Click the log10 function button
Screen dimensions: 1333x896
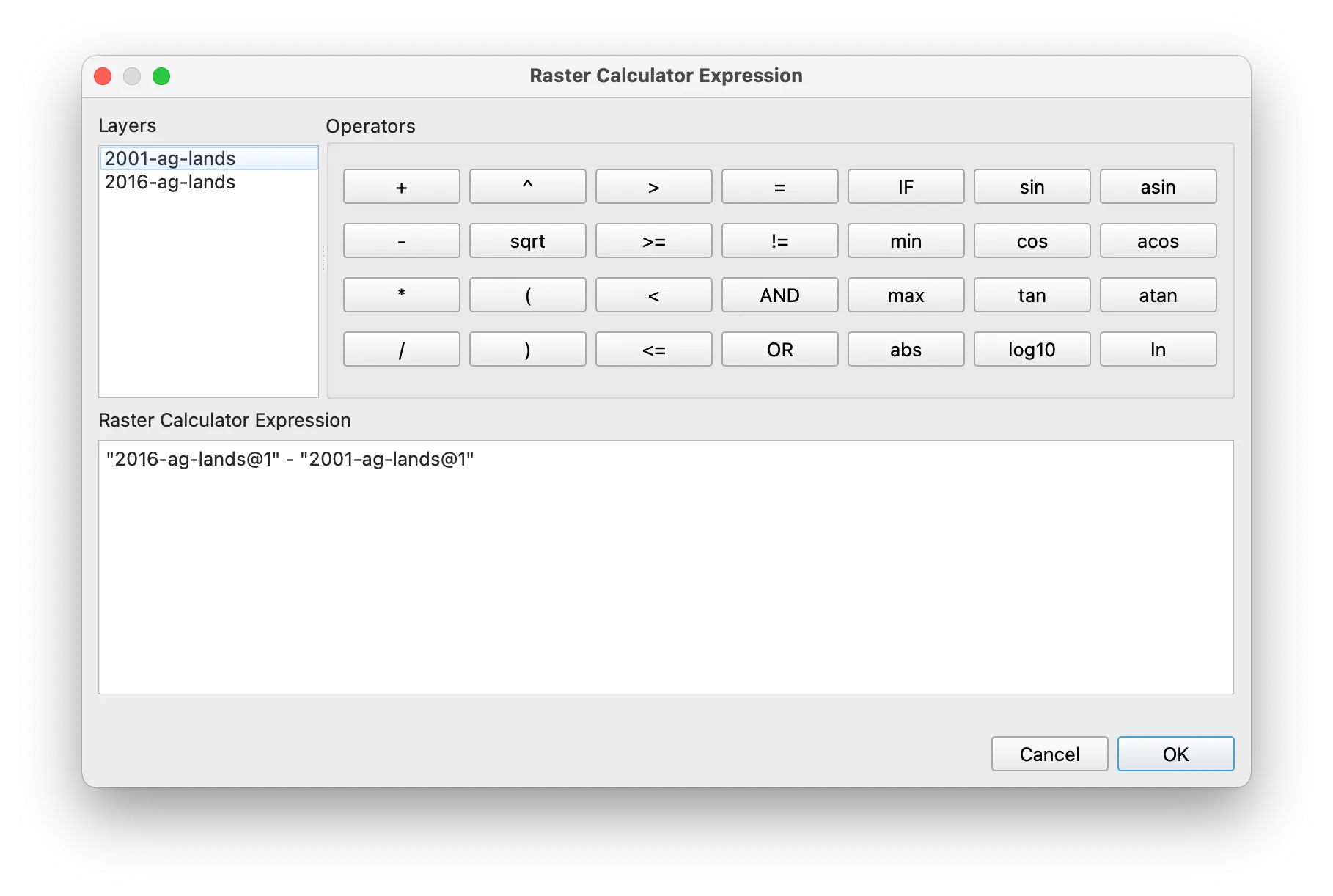pyautogui.click(x=1032, y=349)
